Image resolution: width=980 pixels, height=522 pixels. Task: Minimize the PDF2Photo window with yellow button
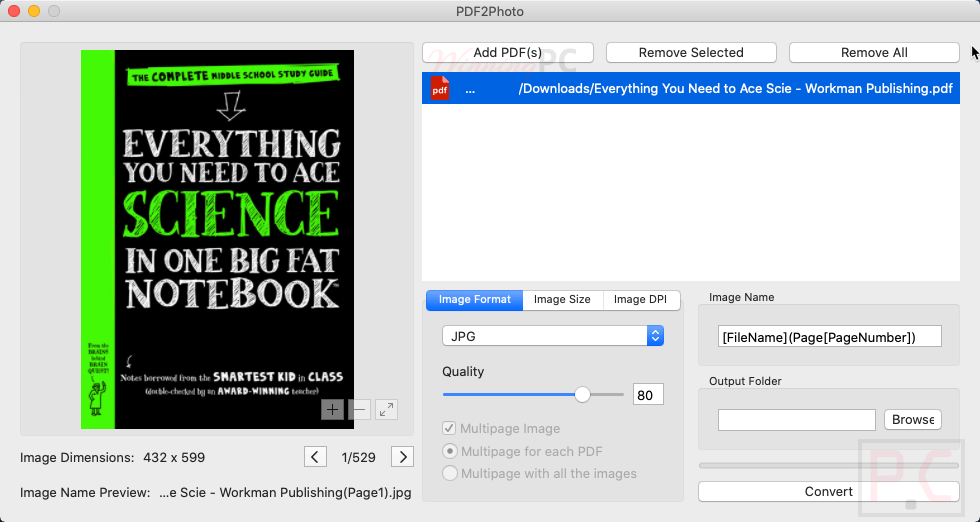34,11
